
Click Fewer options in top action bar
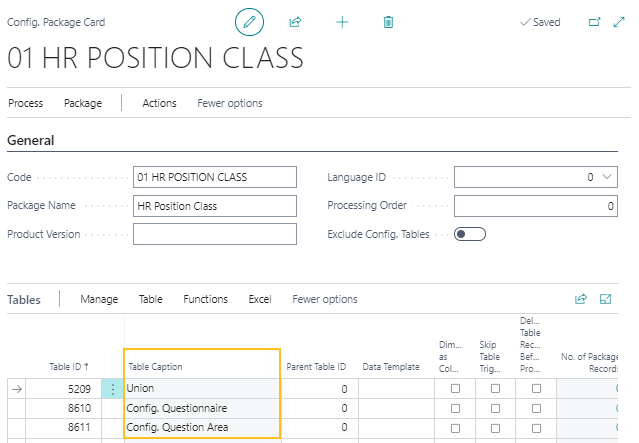(x=230, y=103)
